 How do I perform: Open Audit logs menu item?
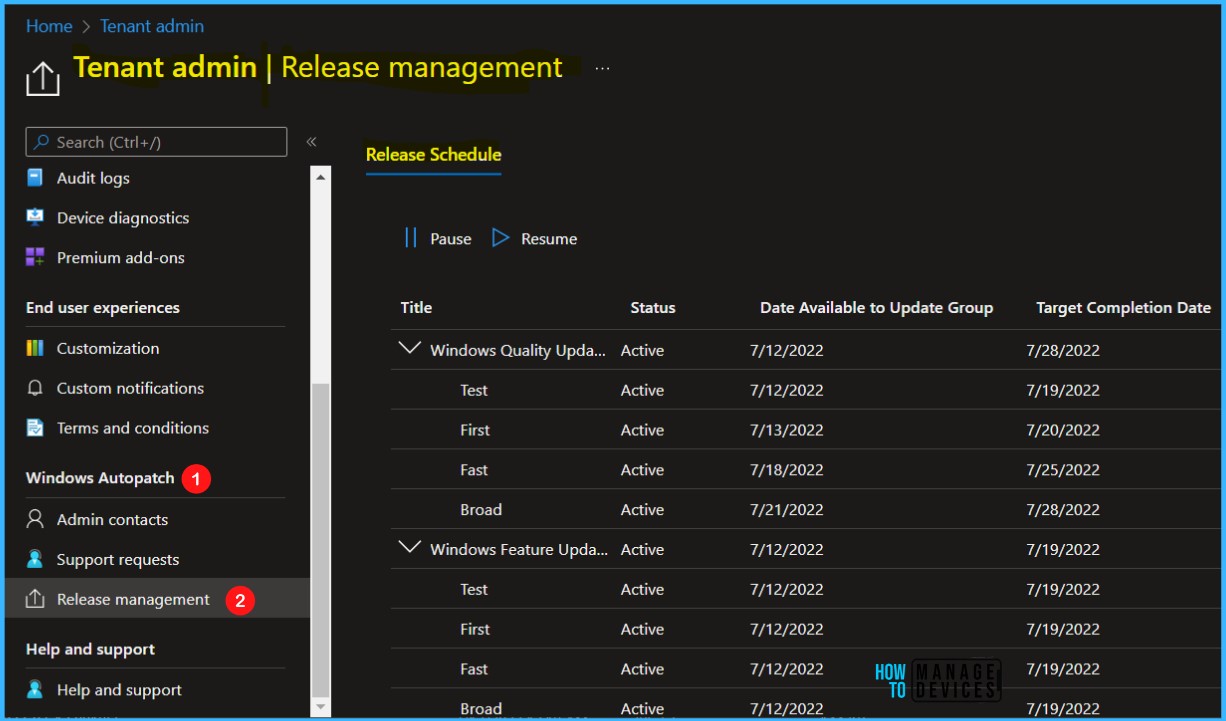(93, 178)
